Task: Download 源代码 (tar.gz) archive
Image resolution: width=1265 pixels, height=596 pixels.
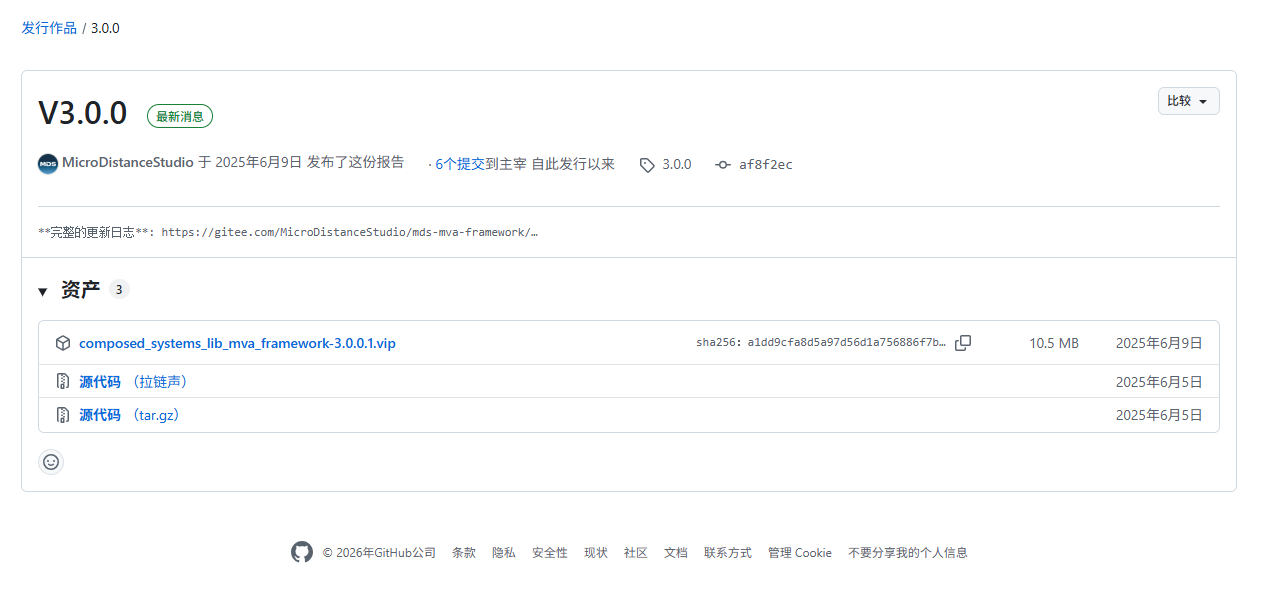Action: point(130,415)
